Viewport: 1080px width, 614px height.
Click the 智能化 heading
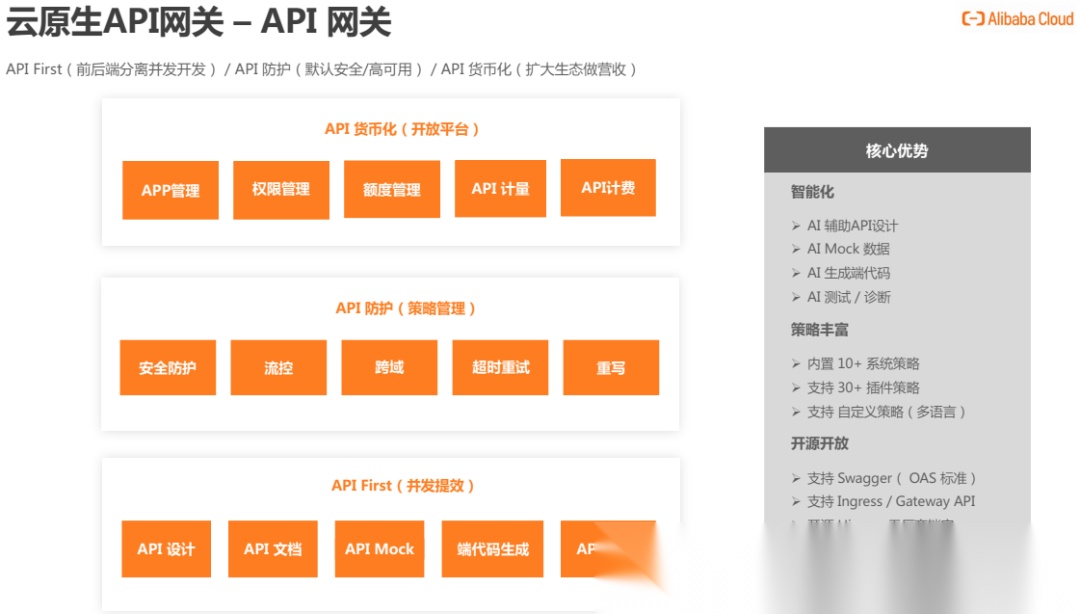coord(812,192)
